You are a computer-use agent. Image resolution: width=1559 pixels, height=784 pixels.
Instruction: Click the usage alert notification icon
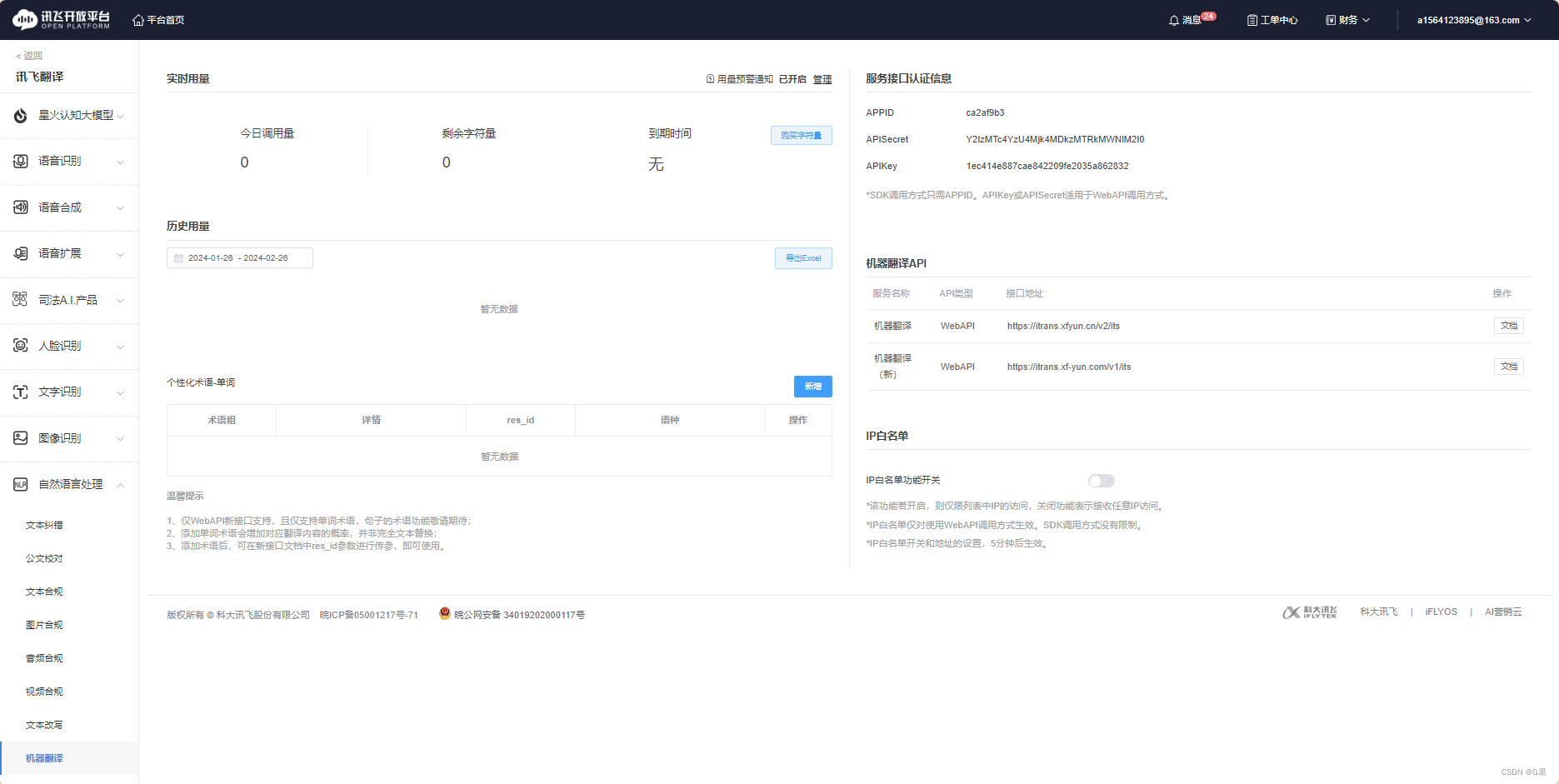pos(710,79)
